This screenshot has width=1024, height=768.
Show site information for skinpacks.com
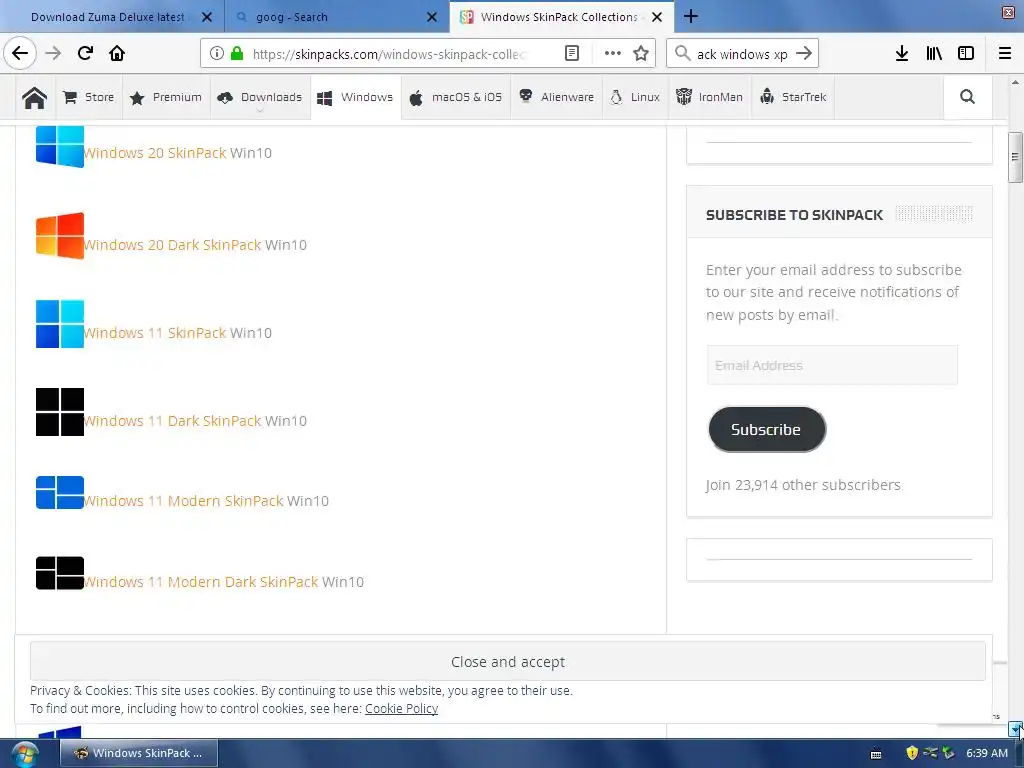217,54
